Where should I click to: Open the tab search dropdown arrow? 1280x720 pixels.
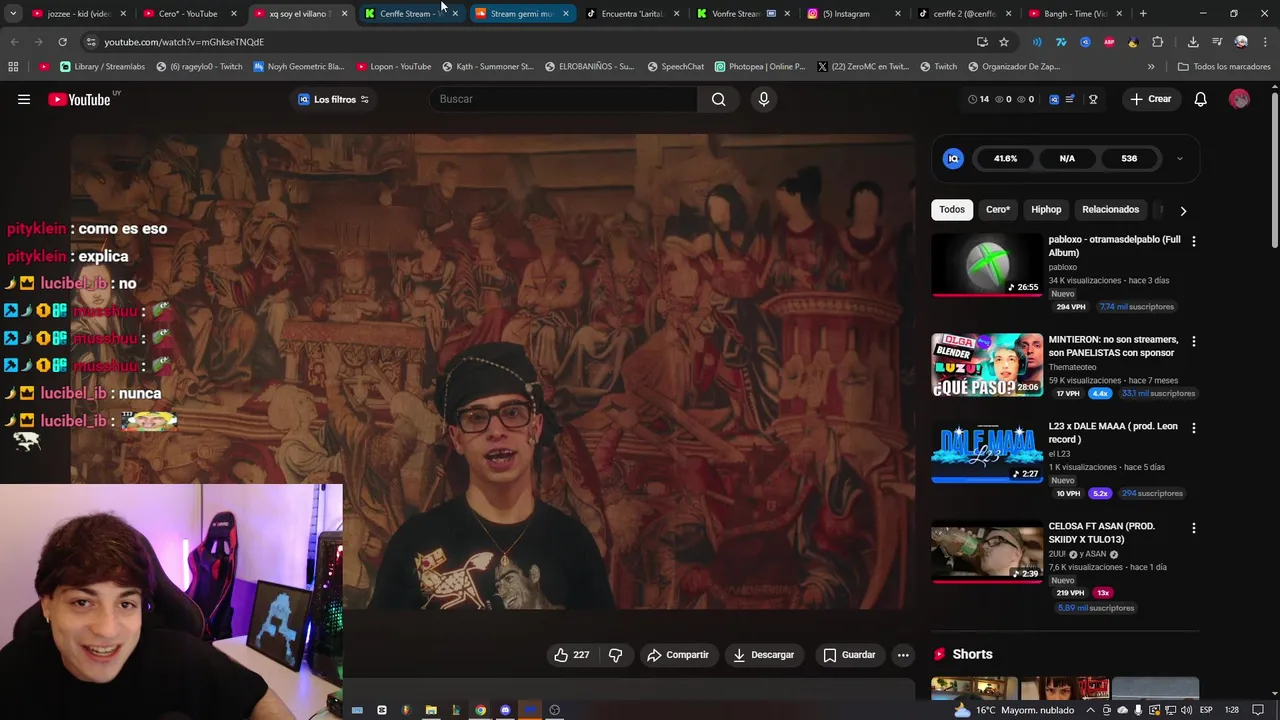click(x=13, y=14)
